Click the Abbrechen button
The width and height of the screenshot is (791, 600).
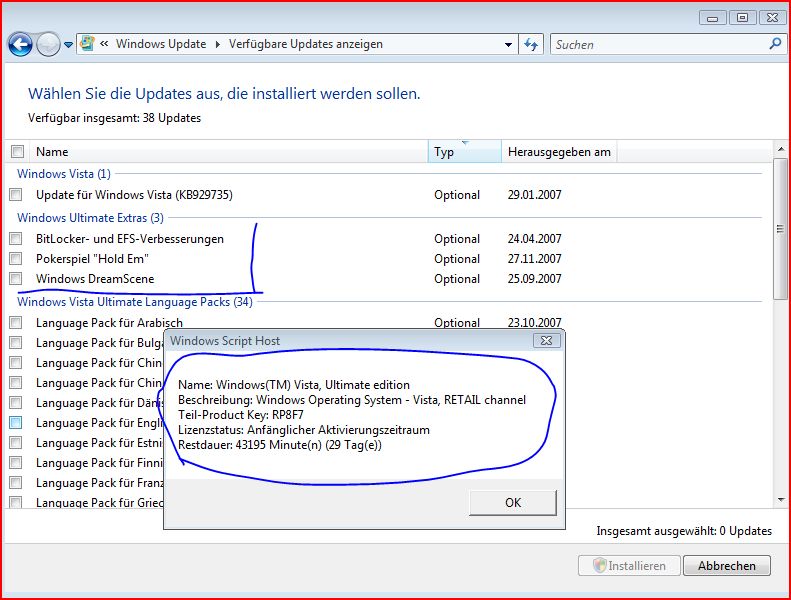726,566
